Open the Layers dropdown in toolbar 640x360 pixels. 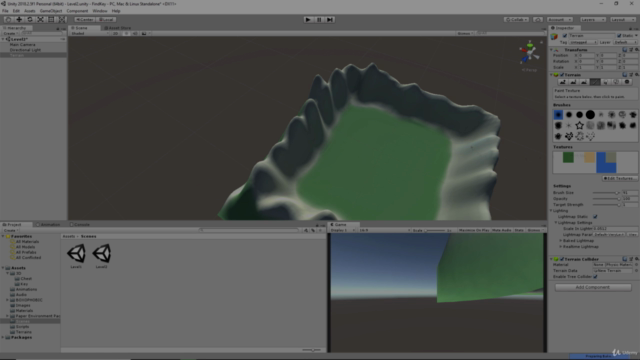tap(592, 20)
